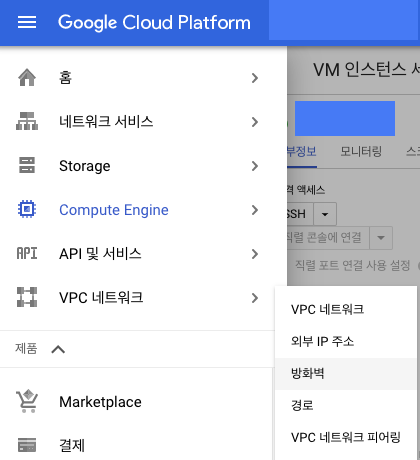
Task: Select 경로 in the submenu
Action: [346, 406]
